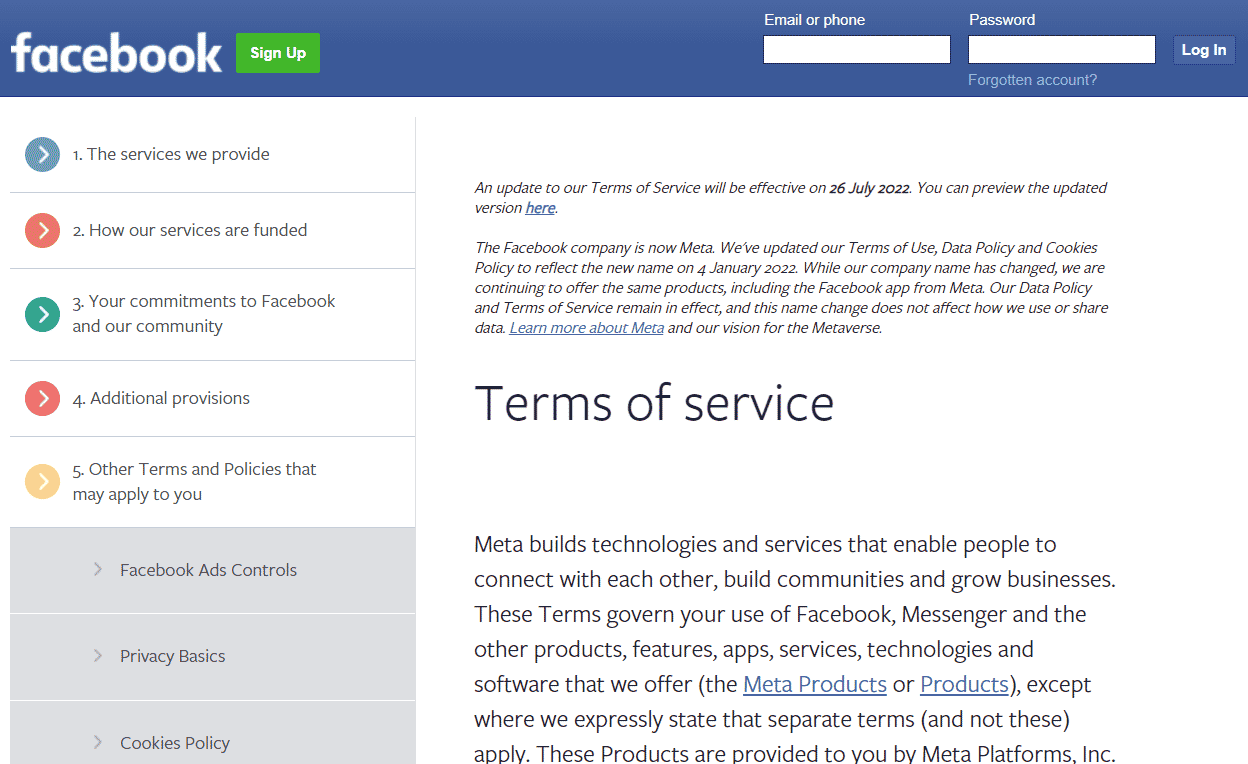Open the 'Learn more about Meta' link
This screenshot has width=1248, height=764.
click(586, 327)
